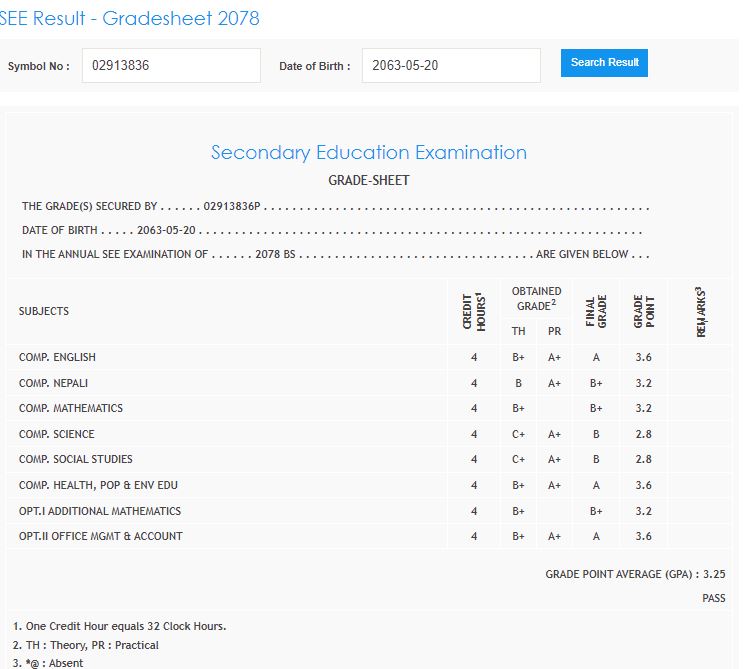Click the PASS result label
Screen dimensions: 749x669
[714, 598]
